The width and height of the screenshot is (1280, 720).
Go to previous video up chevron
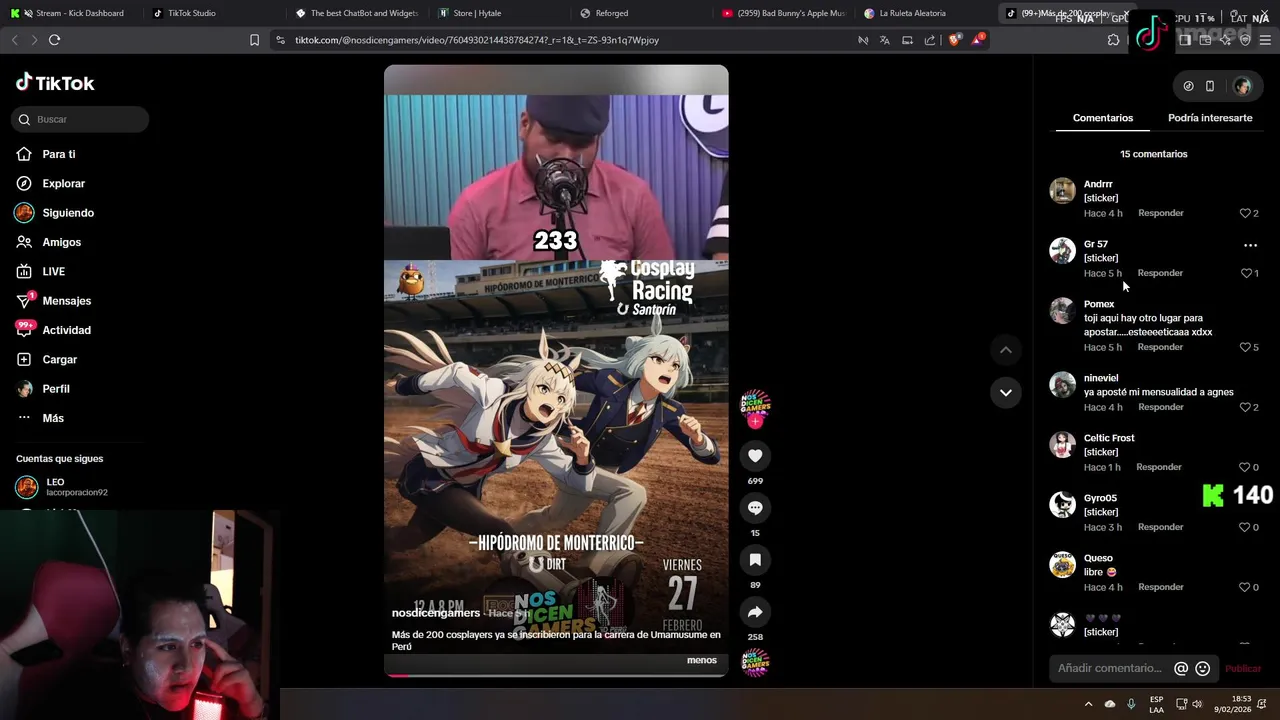pyautogui.click(x=1005, y=350)
